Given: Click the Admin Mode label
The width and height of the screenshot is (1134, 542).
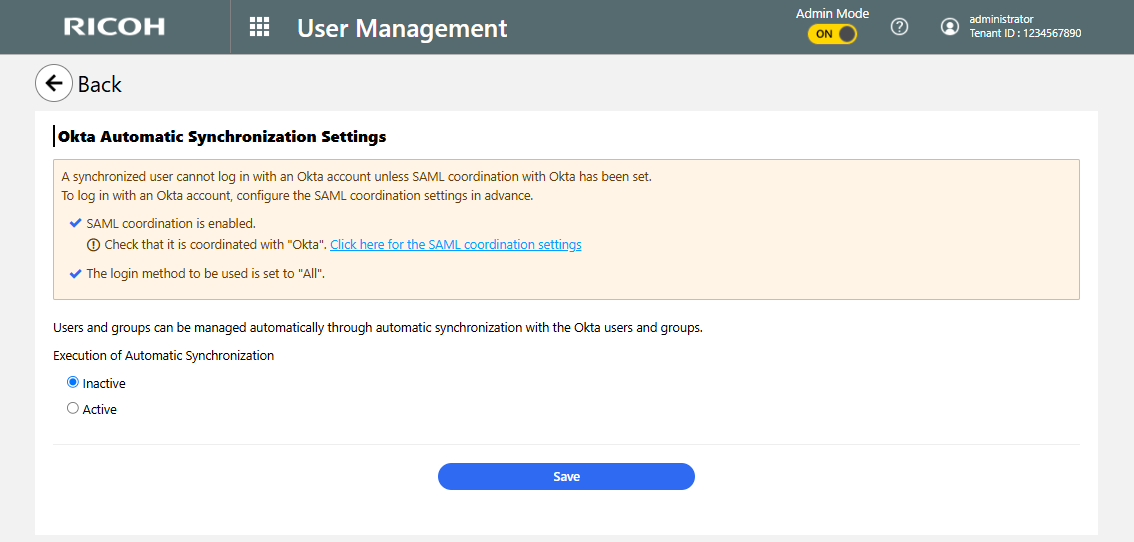Looking at the screenshot, I should (832, 14).
